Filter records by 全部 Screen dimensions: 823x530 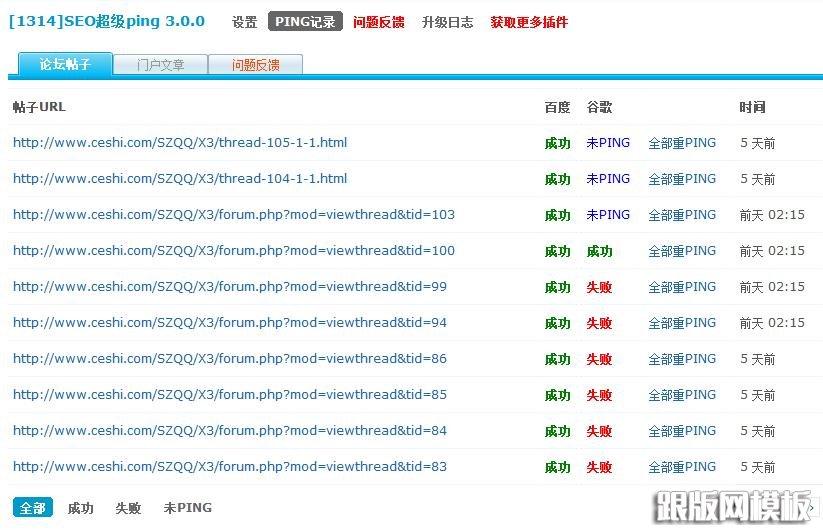(x=32, y=508)
